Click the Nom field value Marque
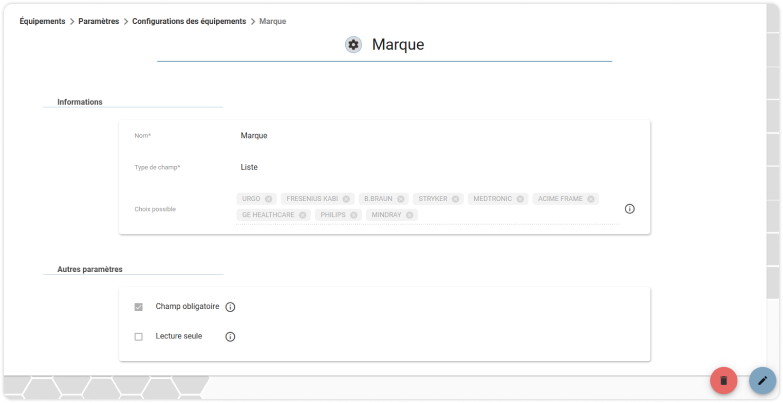This screenshot has height=403, width=783. tap(254, 135)
